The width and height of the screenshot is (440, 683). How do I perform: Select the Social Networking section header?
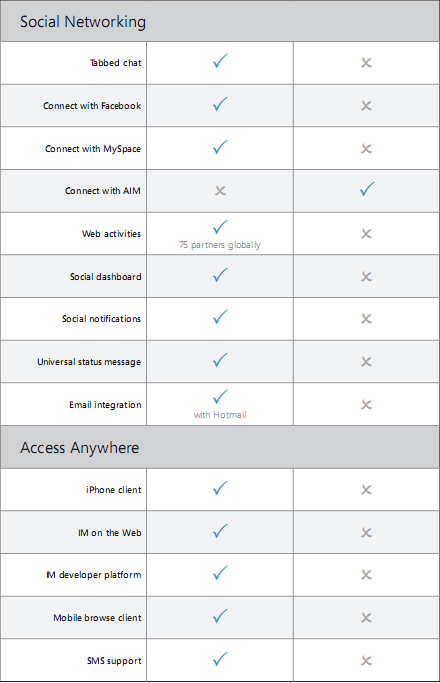(x=220, y=21)
